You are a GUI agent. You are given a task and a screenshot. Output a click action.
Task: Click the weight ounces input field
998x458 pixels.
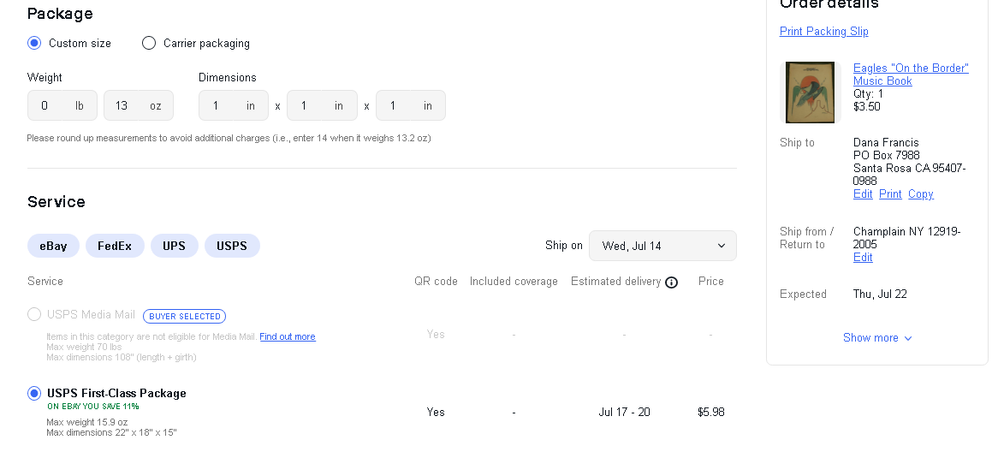point(128,106)
